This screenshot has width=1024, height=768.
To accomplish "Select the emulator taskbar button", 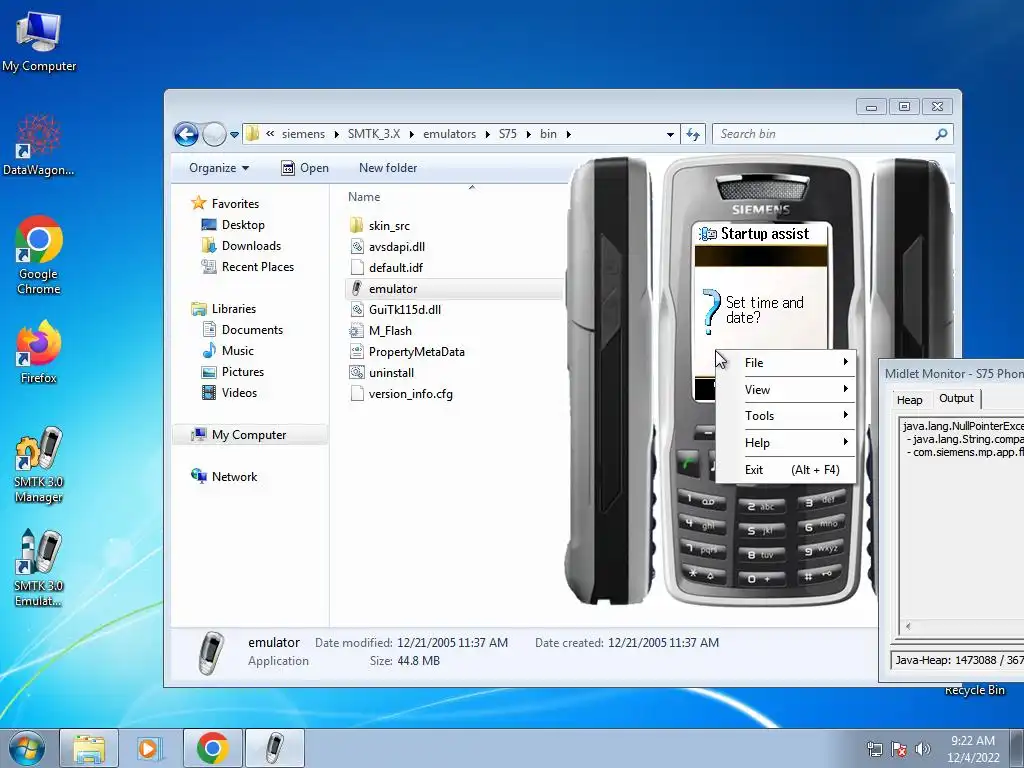I will [x=275, y=748].
